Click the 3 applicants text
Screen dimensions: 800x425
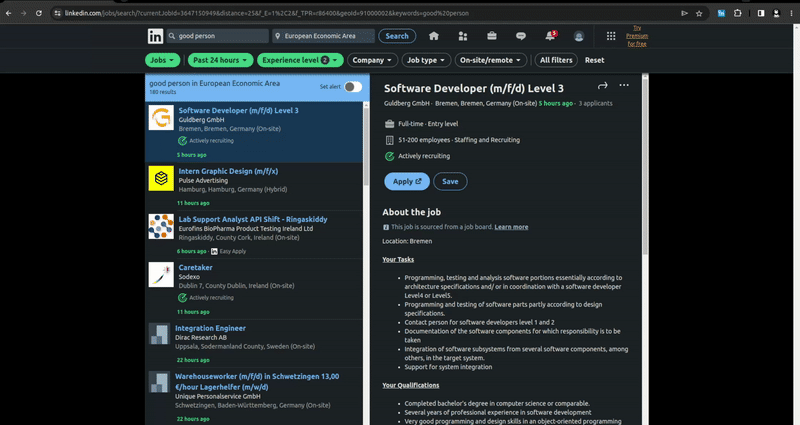click(595, 104)
